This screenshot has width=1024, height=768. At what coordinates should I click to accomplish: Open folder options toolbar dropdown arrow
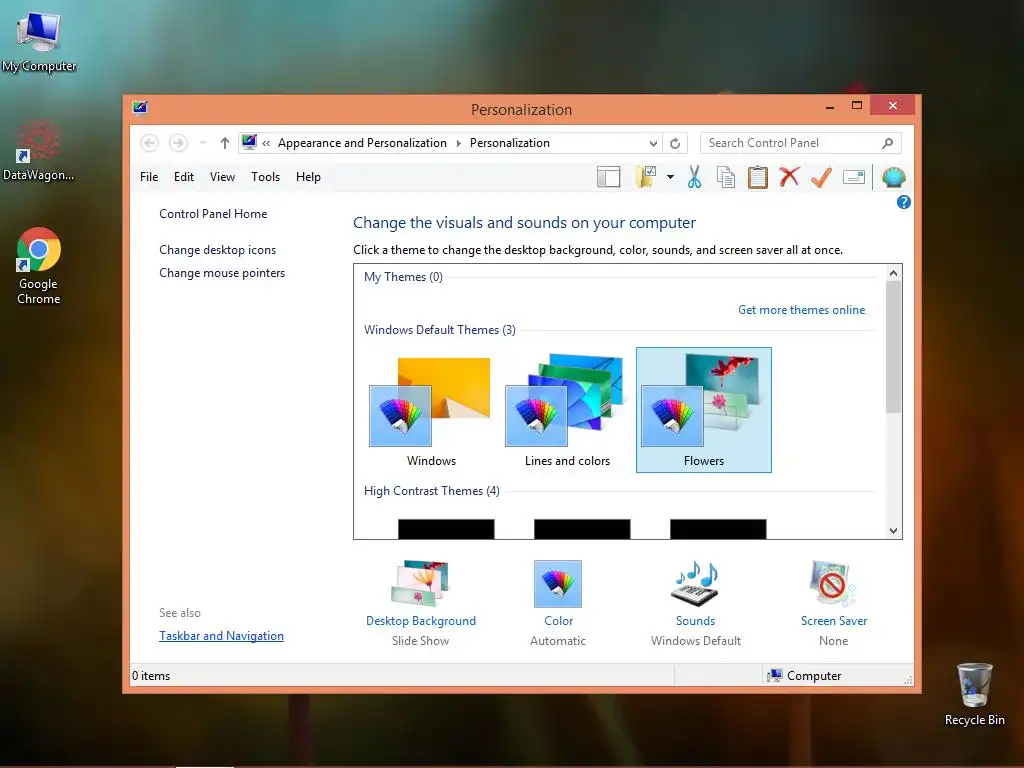point(670,177)
